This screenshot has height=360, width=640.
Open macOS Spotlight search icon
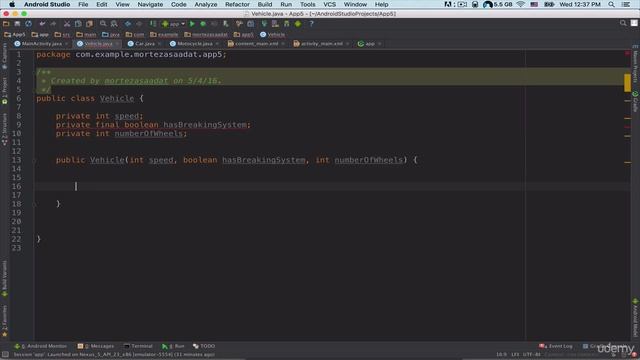[611, 4]
